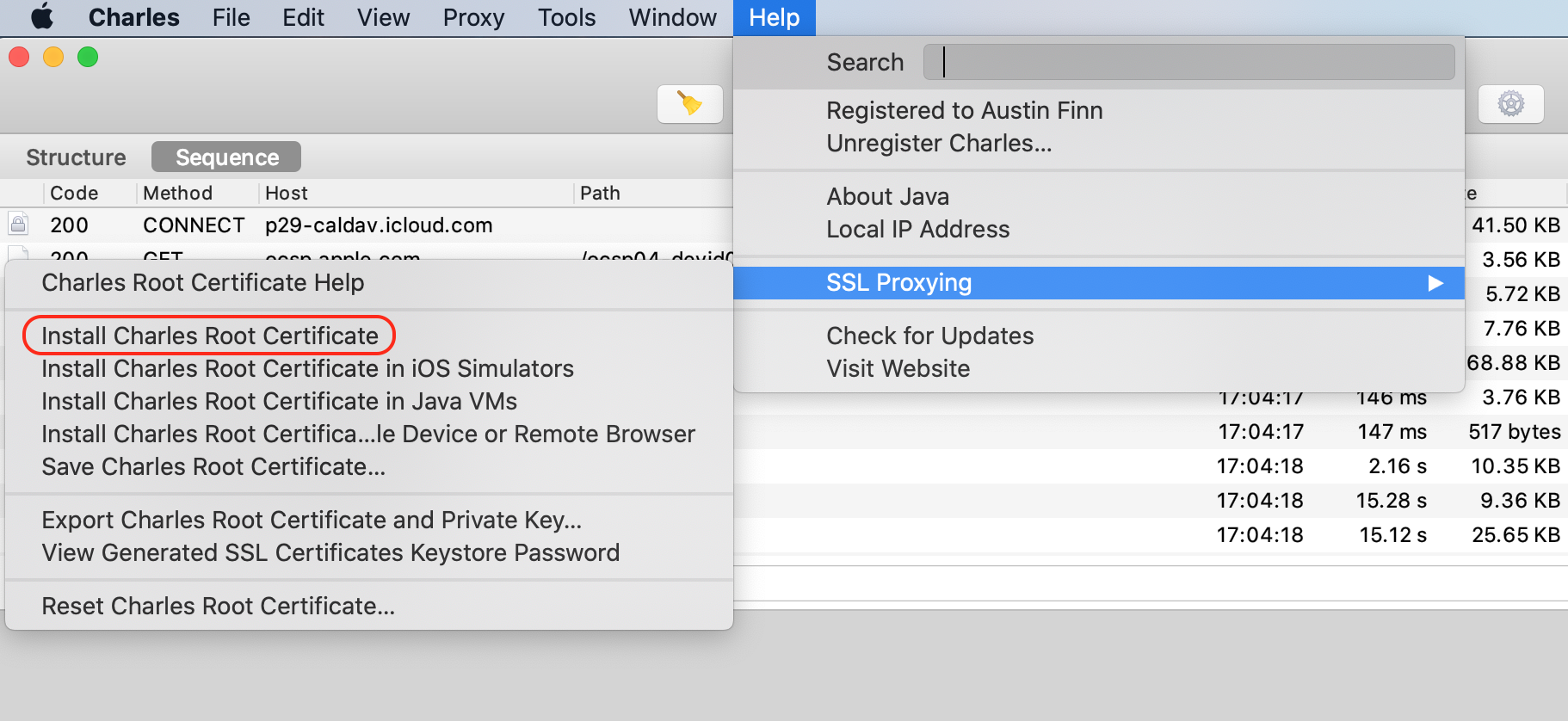Click the 2.16 s duration cell

point(1398,466)
